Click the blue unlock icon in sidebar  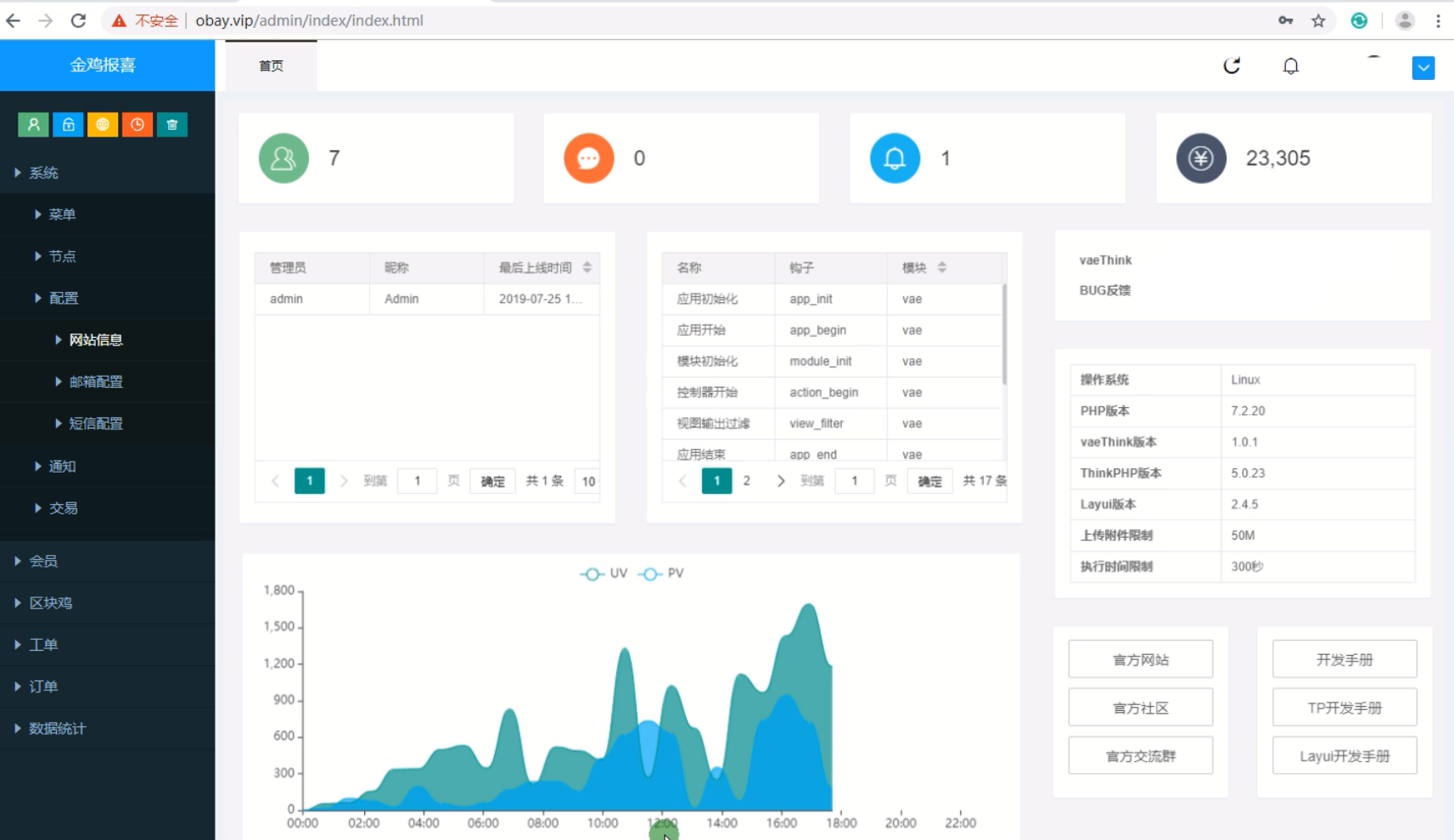(68, 125)
